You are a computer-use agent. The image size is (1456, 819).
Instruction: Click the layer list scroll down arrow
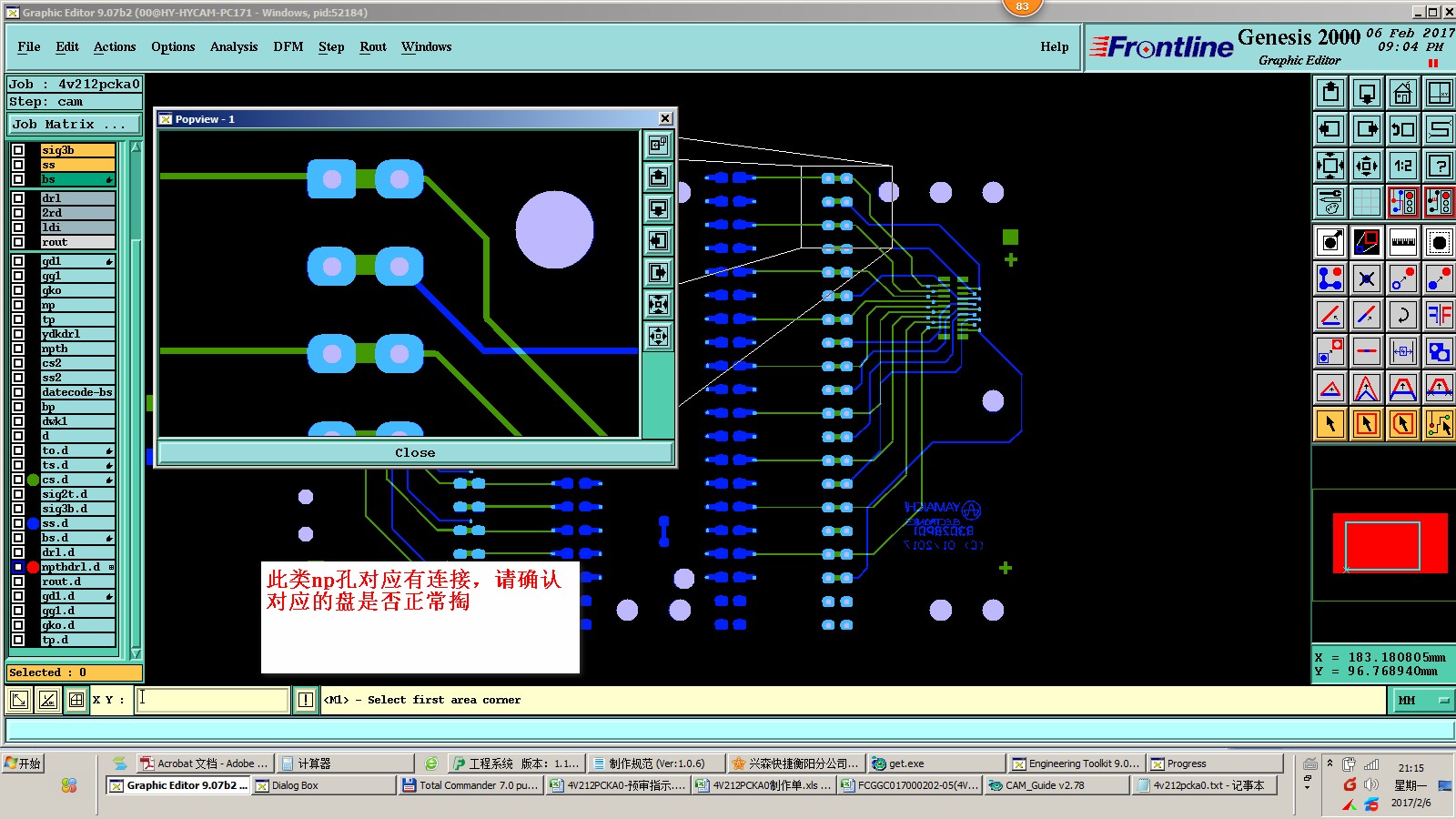coord(136,652)
